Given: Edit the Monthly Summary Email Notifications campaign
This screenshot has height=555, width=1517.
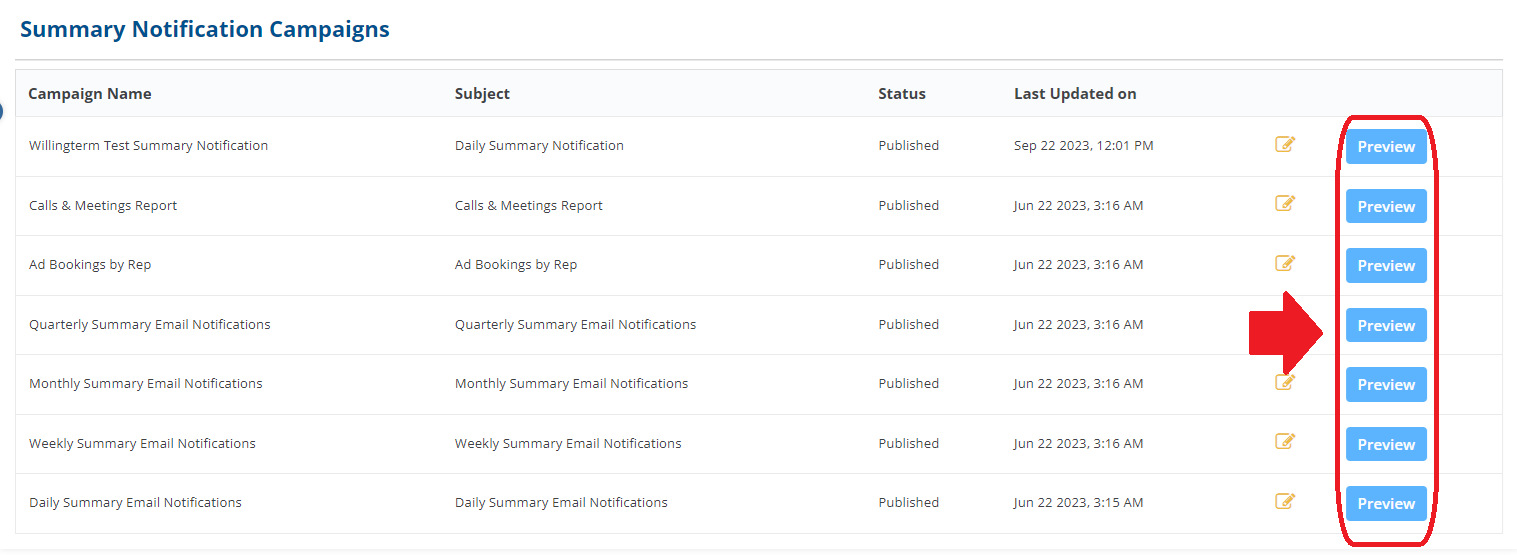Looking at the screenshot, I should [x=1285, y=381].
